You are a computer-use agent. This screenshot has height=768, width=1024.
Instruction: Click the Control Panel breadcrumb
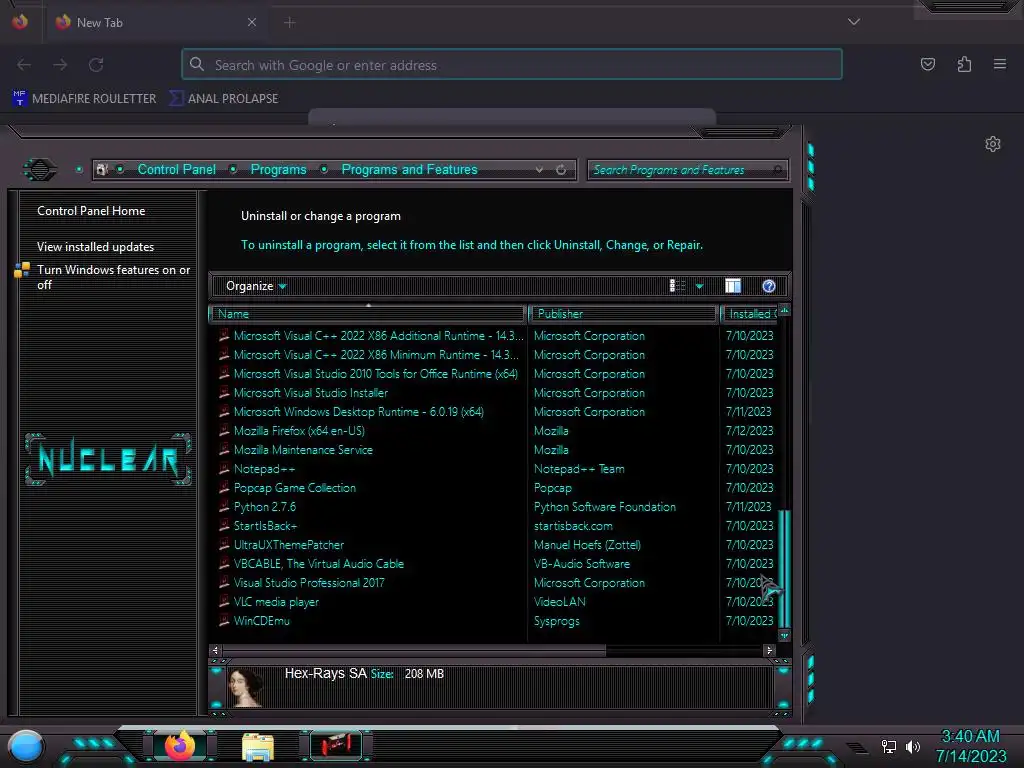tap(176, 170)
